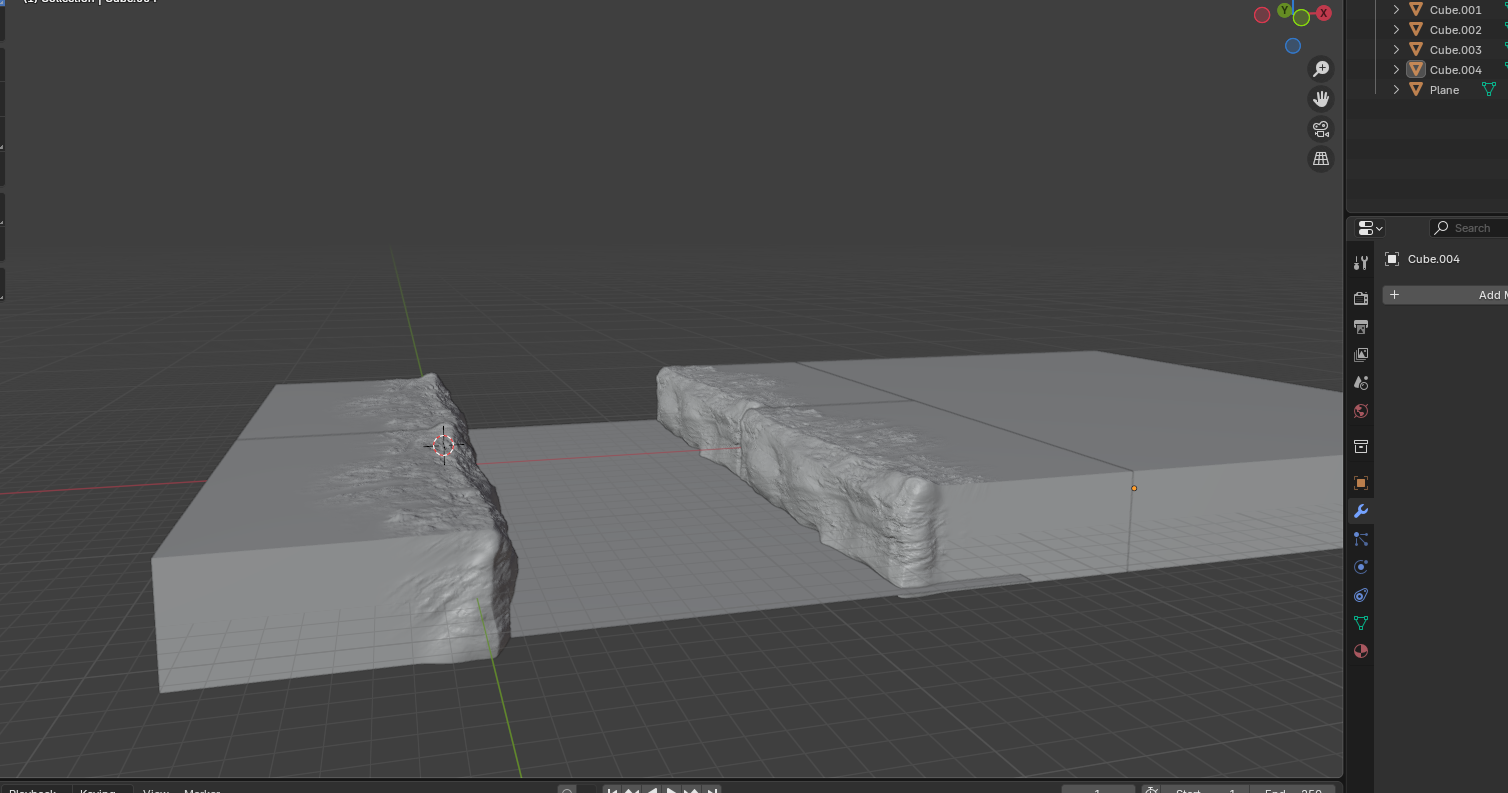1508x793 pixels.
Task: Toggle perspective/orthographic grid icon
Action: [1321, 159]
